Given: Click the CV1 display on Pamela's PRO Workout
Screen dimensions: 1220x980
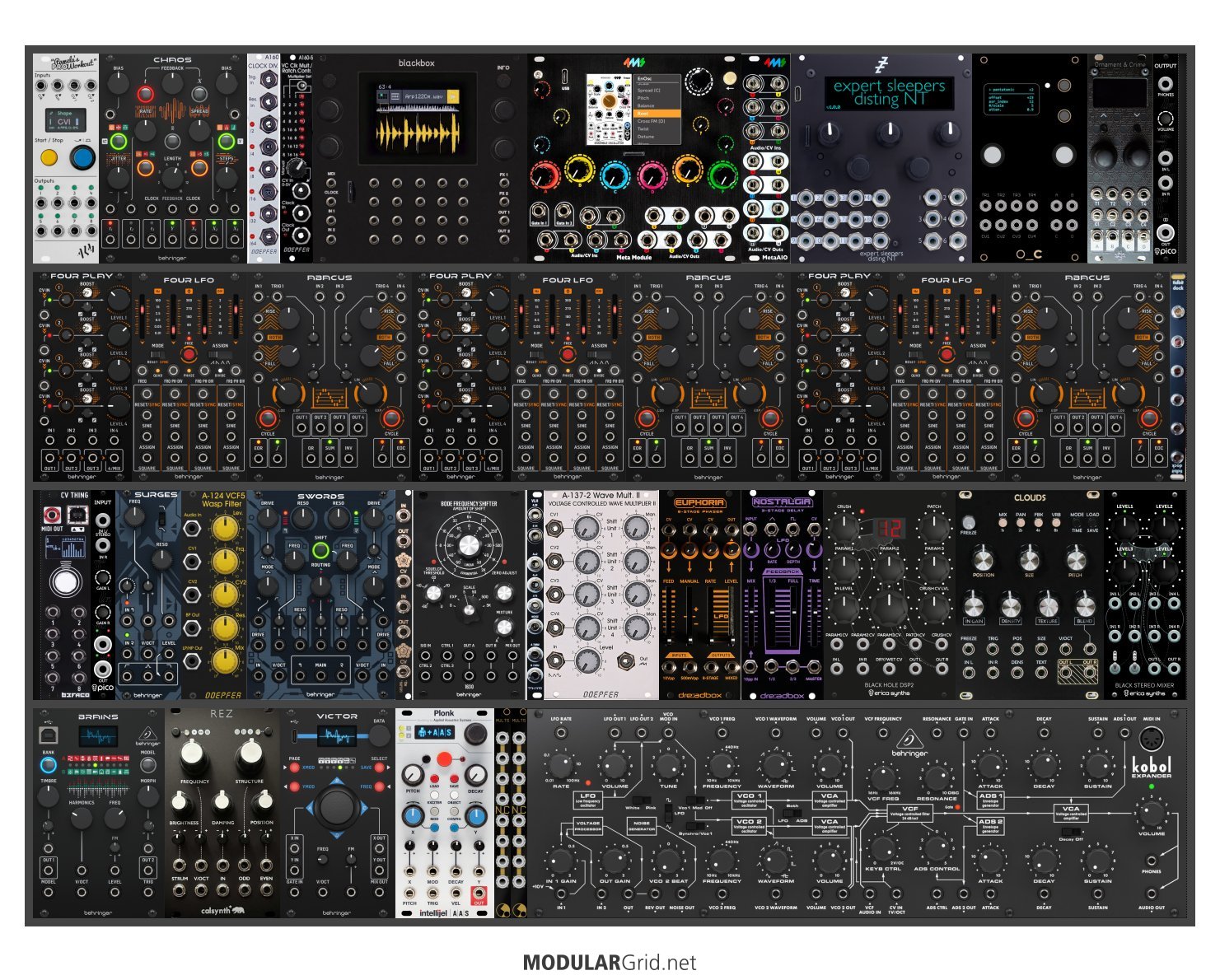Looking at the screenshot, I should tap(65, 119).
